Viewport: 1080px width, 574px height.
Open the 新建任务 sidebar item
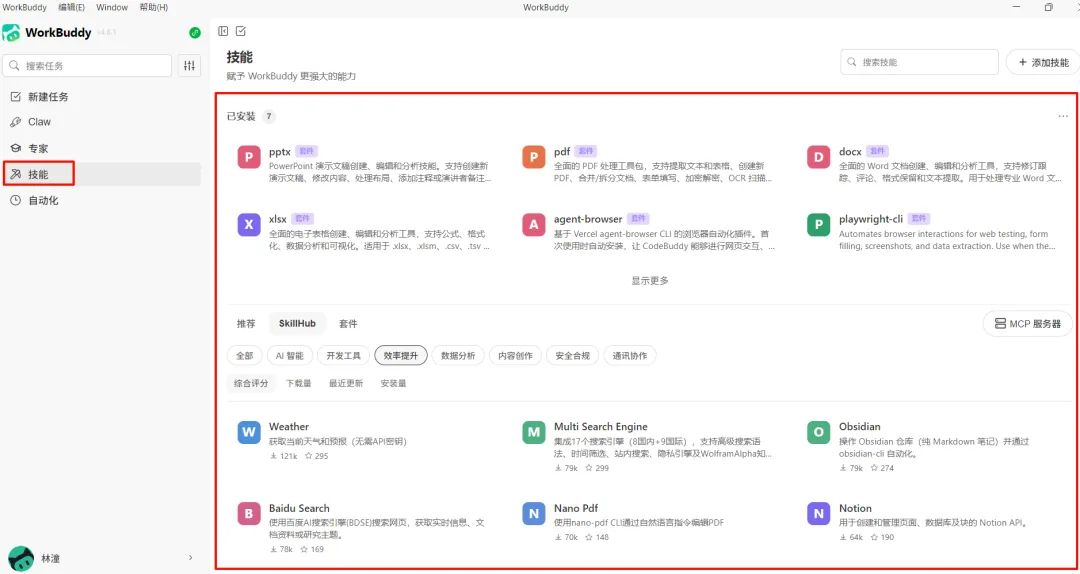point(102,97)
